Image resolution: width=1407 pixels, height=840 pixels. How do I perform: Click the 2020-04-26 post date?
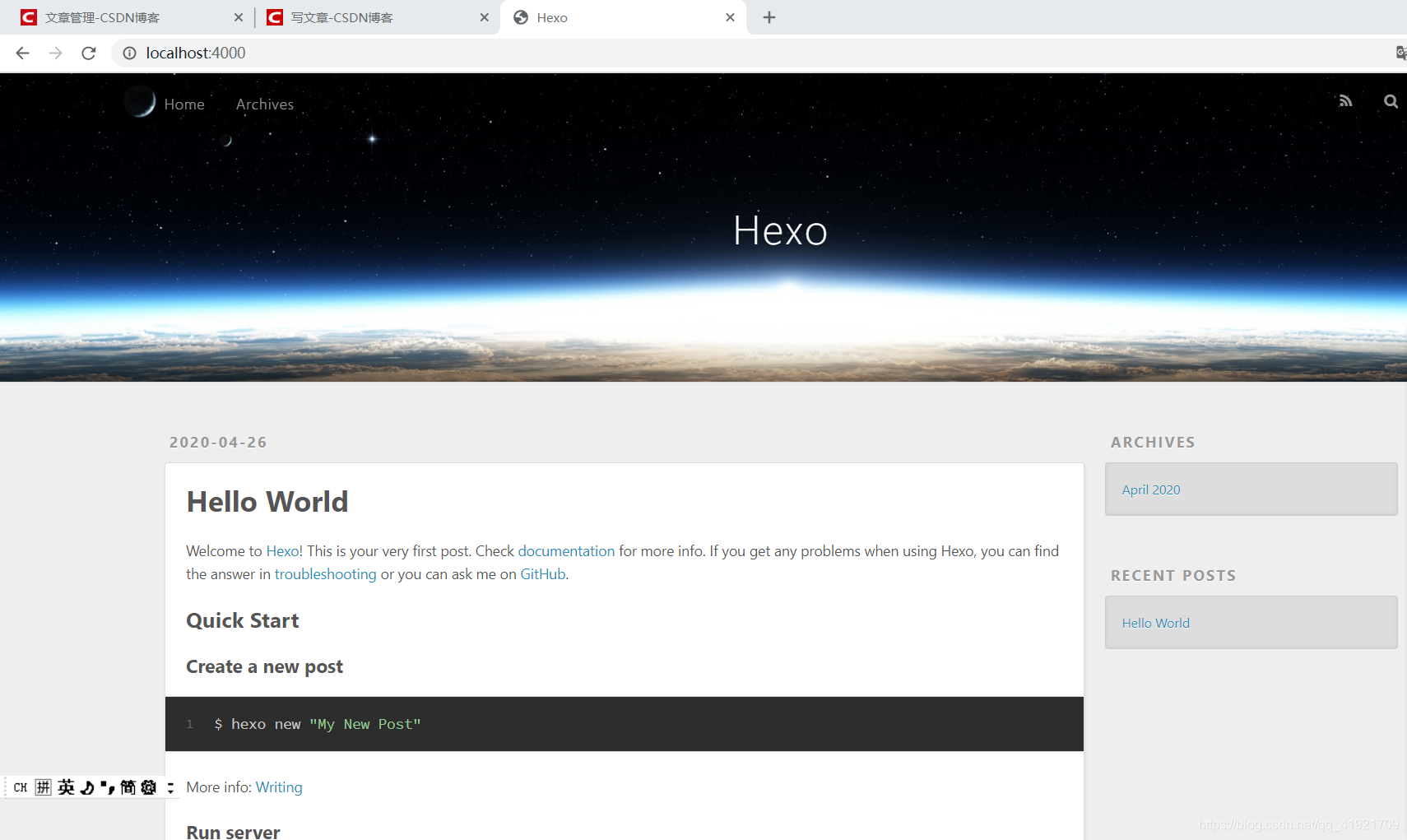[218, 443]
